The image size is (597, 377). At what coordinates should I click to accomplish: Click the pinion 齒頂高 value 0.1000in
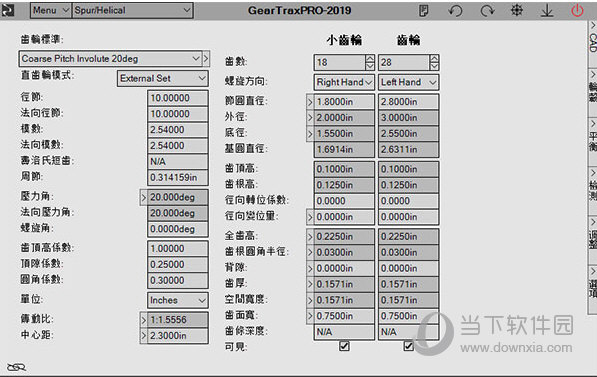[x=344, y=169]
